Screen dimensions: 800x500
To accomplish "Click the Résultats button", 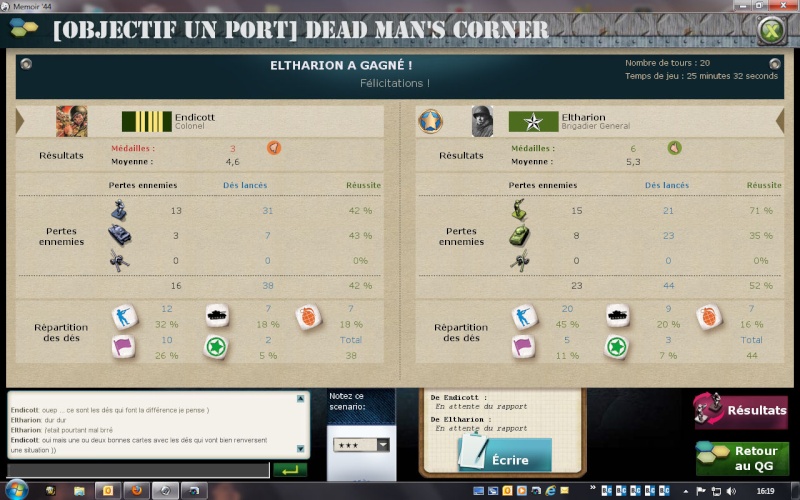I will click(741, 410).
